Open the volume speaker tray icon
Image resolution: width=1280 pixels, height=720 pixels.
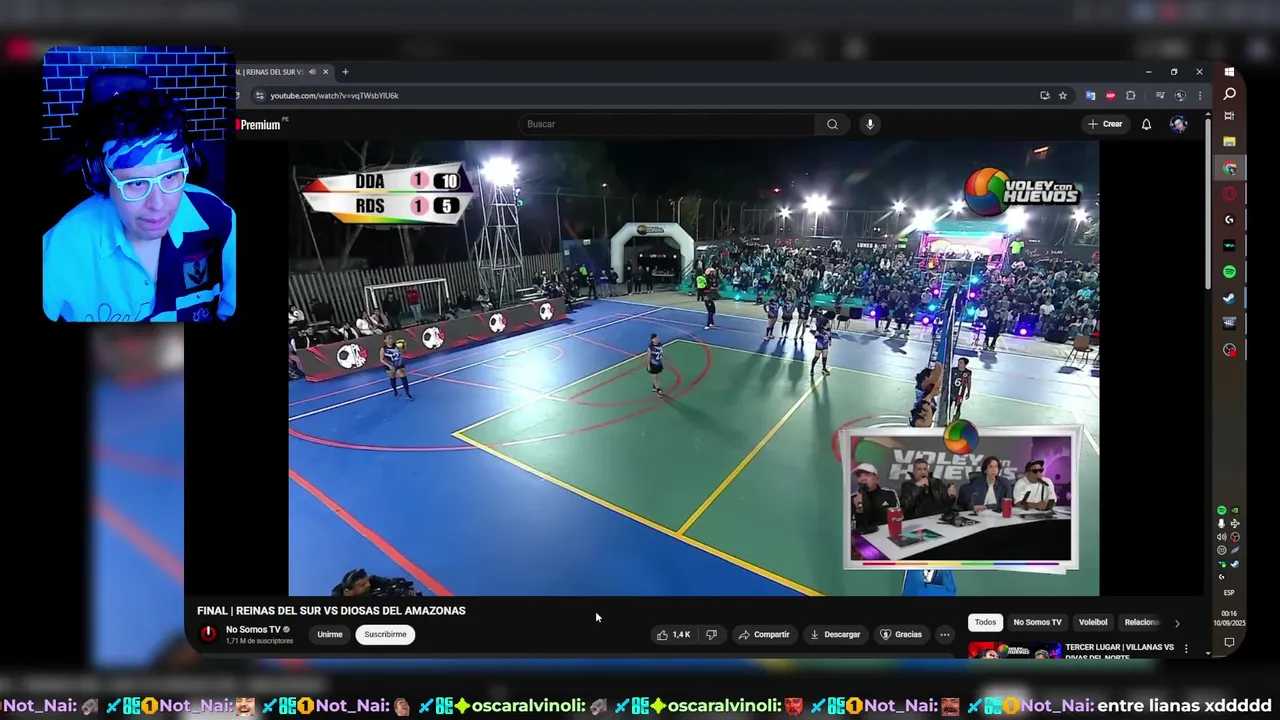tap(1221, 537)
